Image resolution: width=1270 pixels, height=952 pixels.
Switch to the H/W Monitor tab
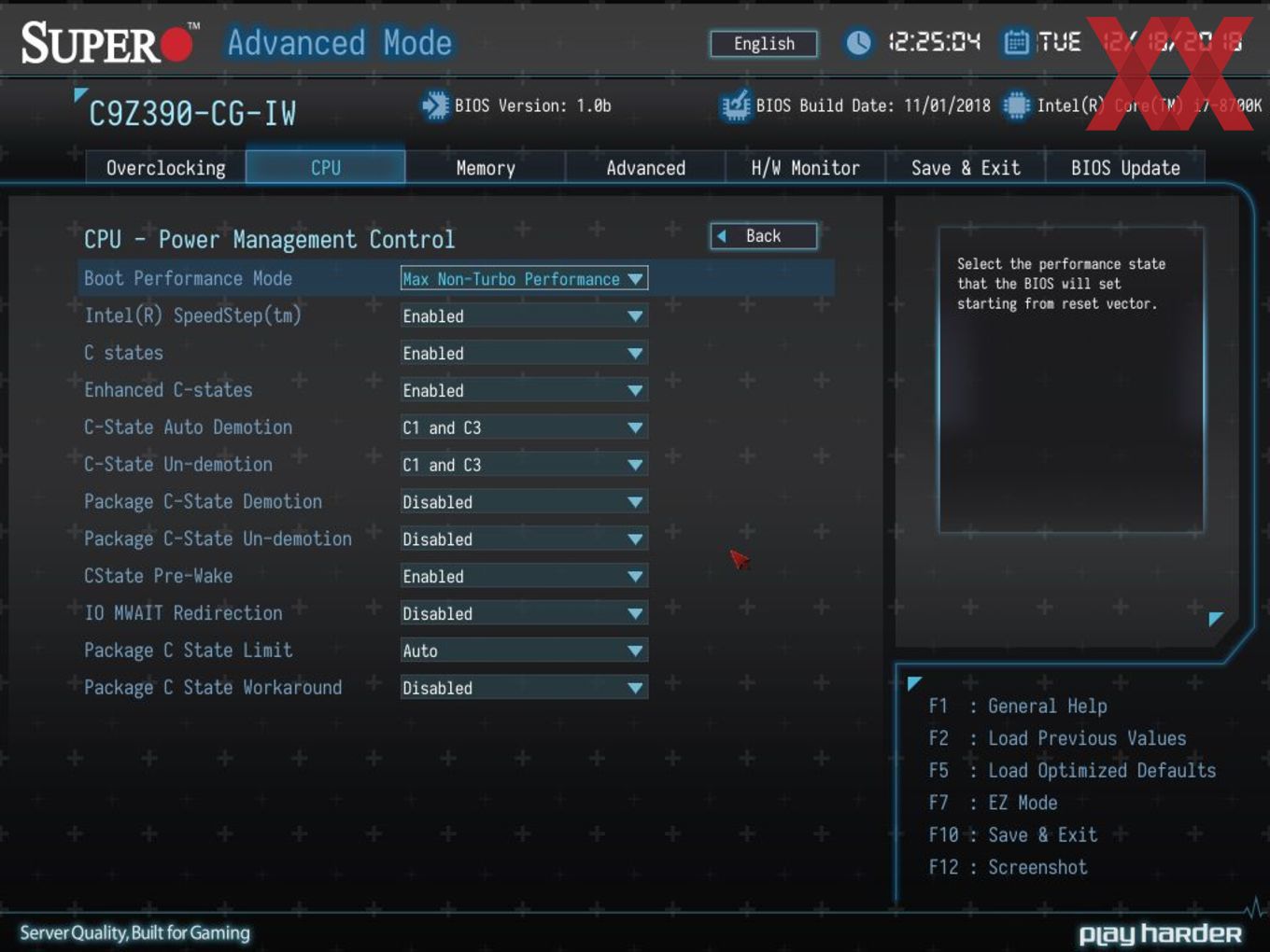pyautogui.click(x=805, y=168)
